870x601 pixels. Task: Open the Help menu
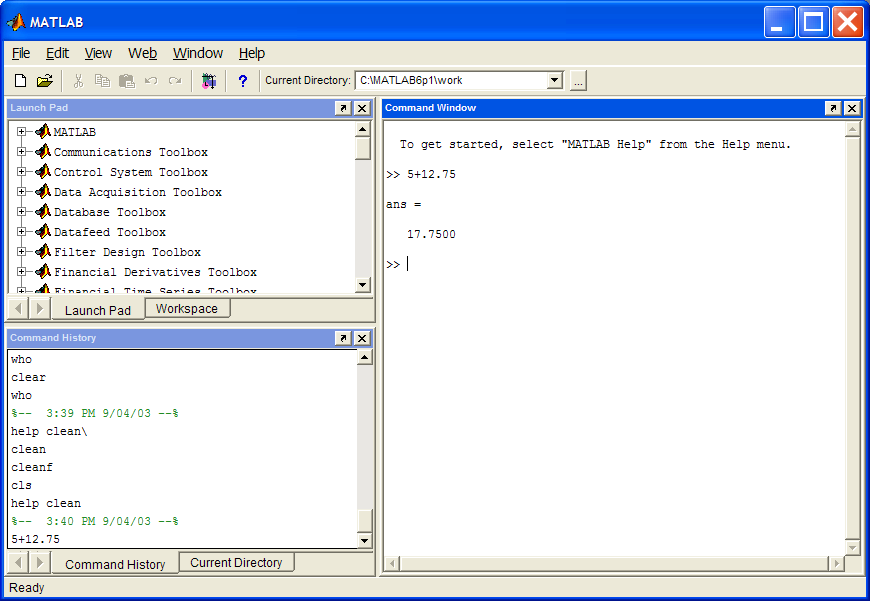coord(252,53)
